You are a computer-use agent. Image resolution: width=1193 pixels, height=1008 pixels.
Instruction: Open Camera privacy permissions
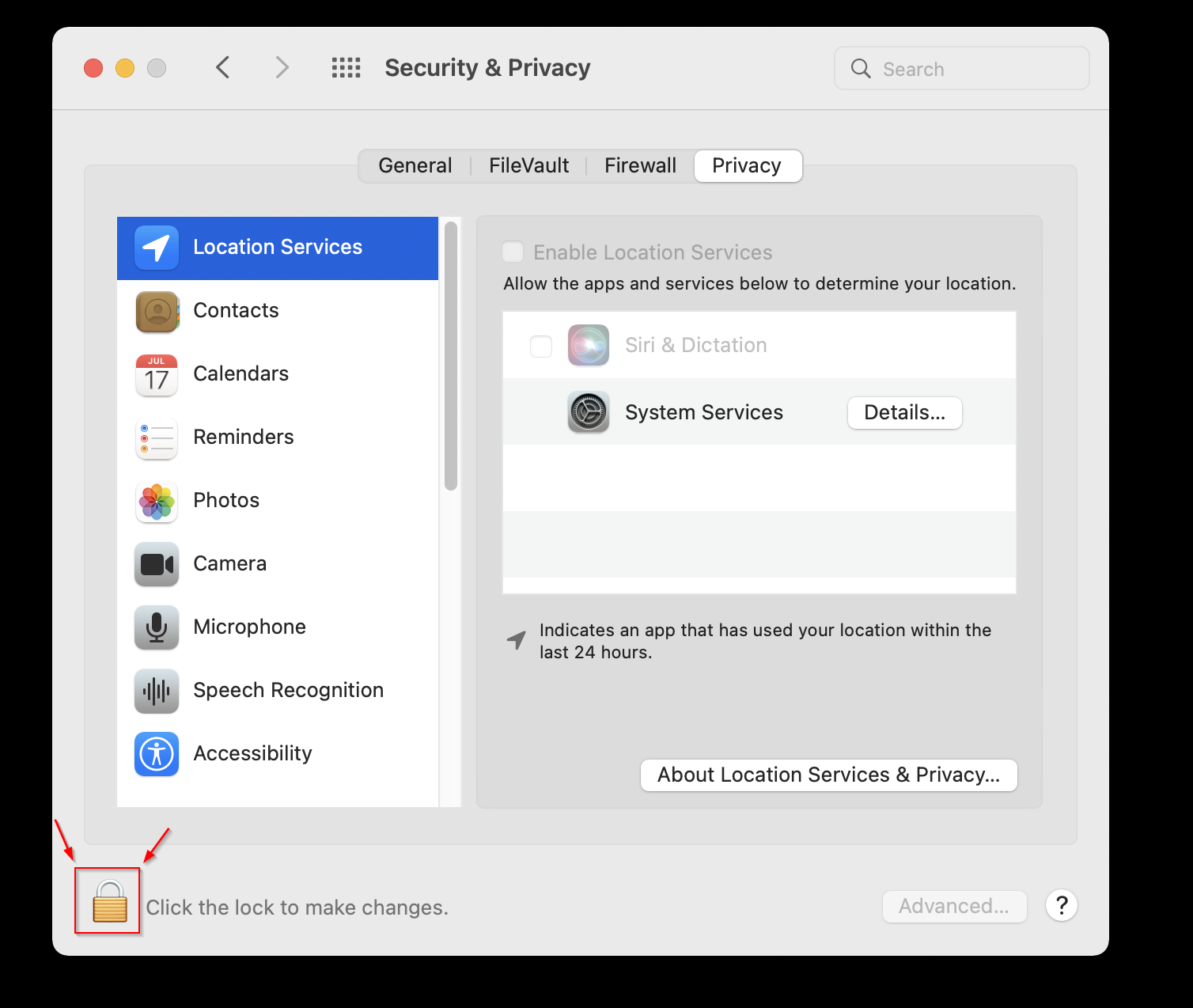(x=229, y=564)
